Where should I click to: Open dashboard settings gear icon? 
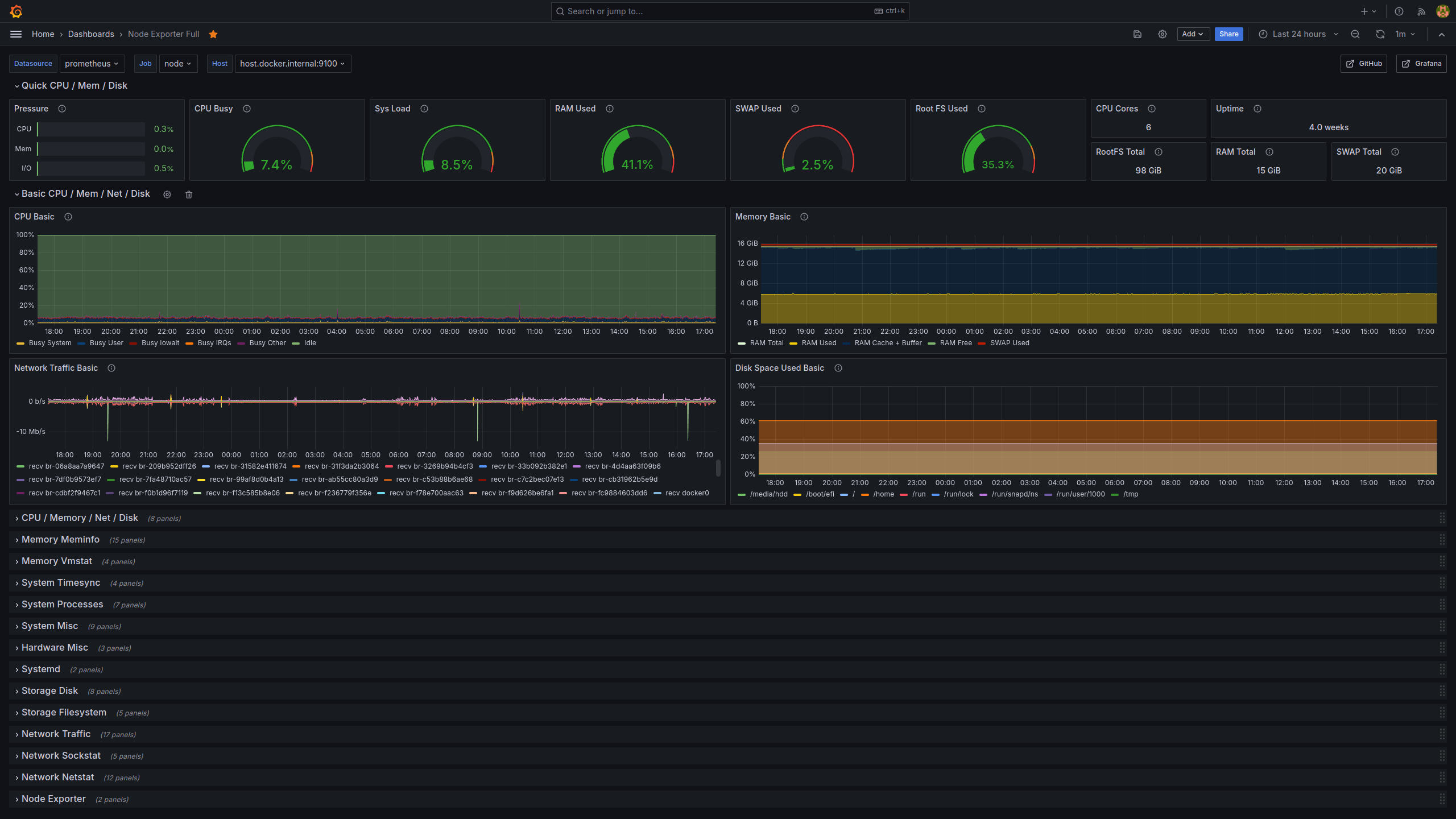[1163, 34]
